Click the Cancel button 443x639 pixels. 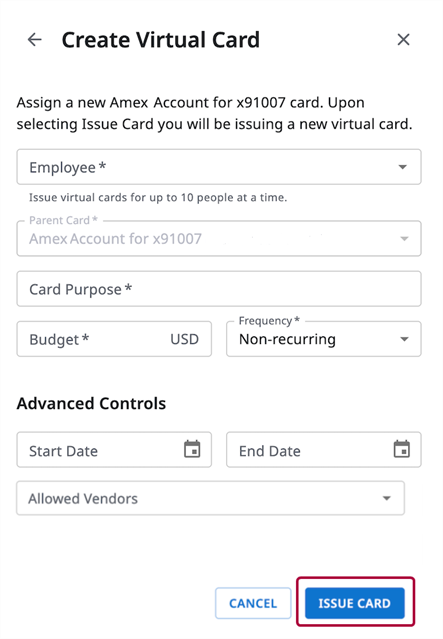coord(253,603)
